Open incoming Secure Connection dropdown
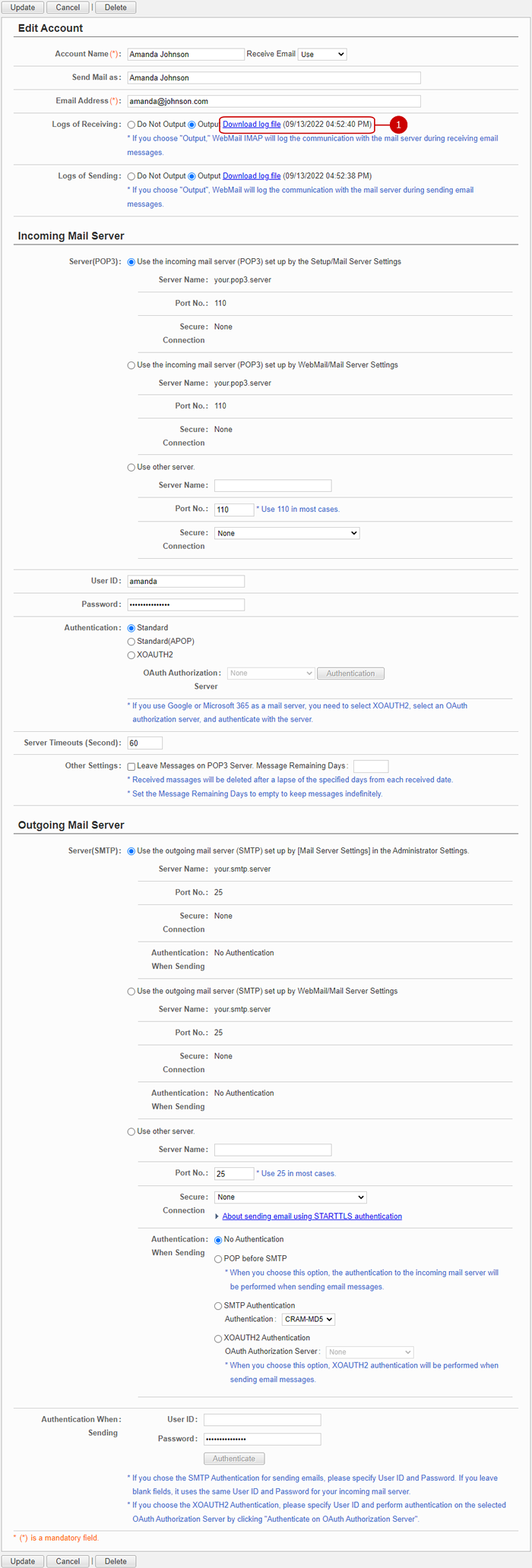This screenshot has width=532, height=1568. pyautogui.click(x=287, y=533)
